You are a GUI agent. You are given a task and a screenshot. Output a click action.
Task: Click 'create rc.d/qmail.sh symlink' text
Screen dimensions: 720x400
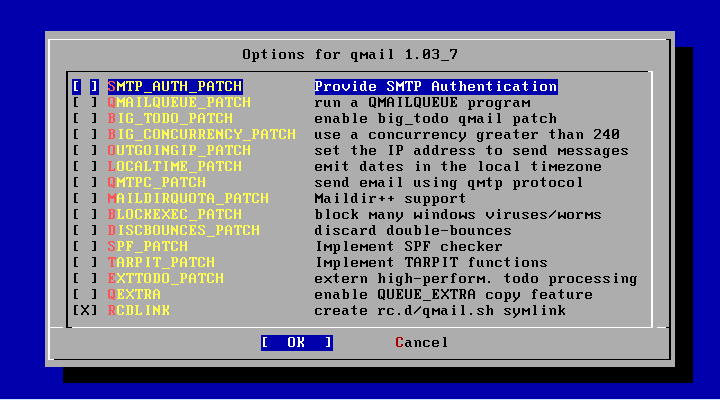[440, 310]
